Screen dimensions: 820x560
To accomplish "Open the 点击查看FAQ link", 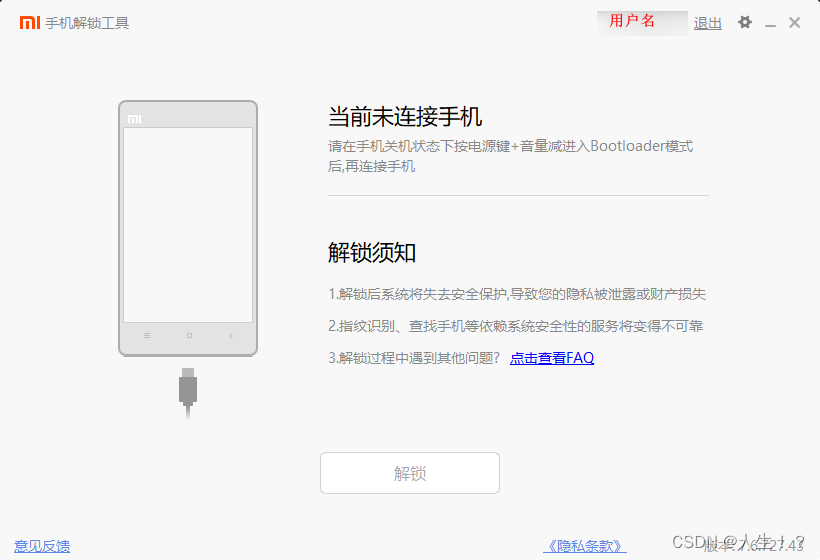I will click(x=552, y=358).
